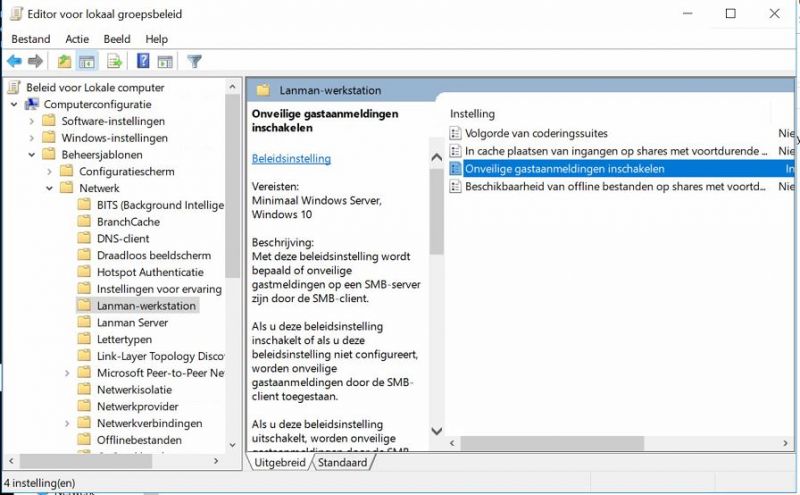Select Lanman-werkstation in the tree

146,306
